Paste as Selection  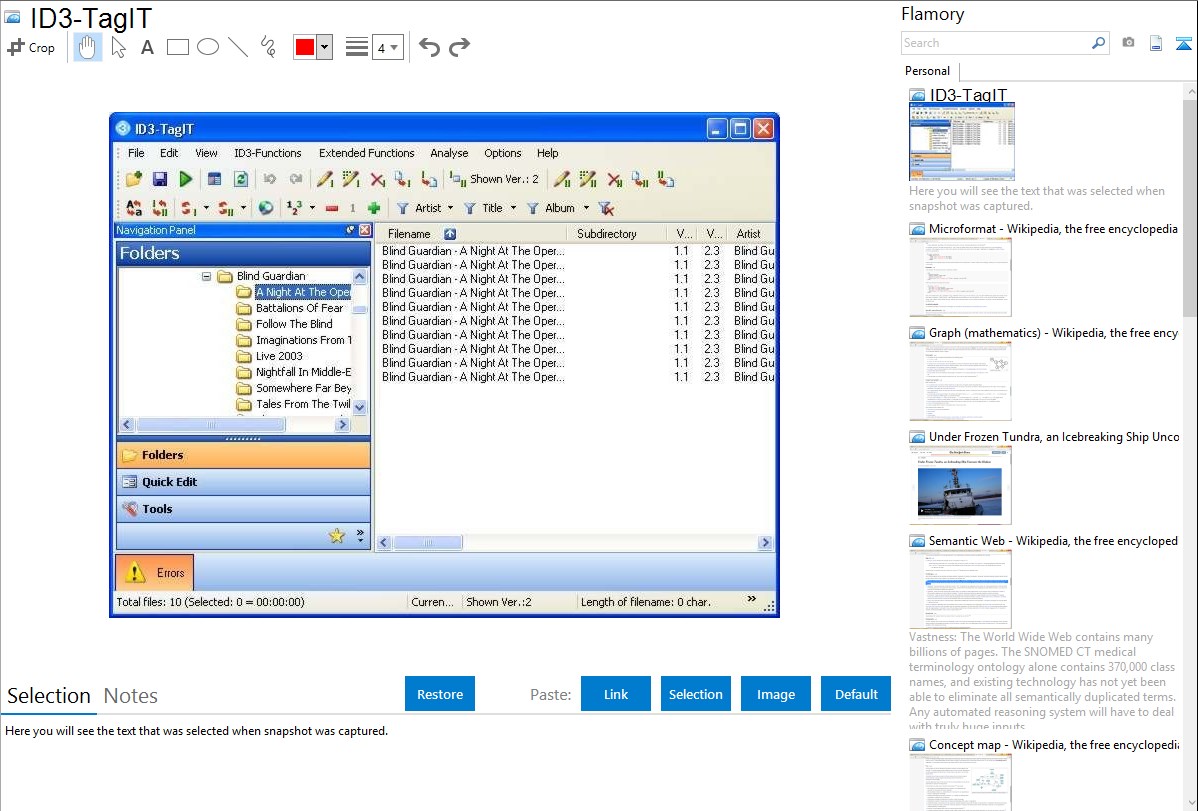(695, 694)
